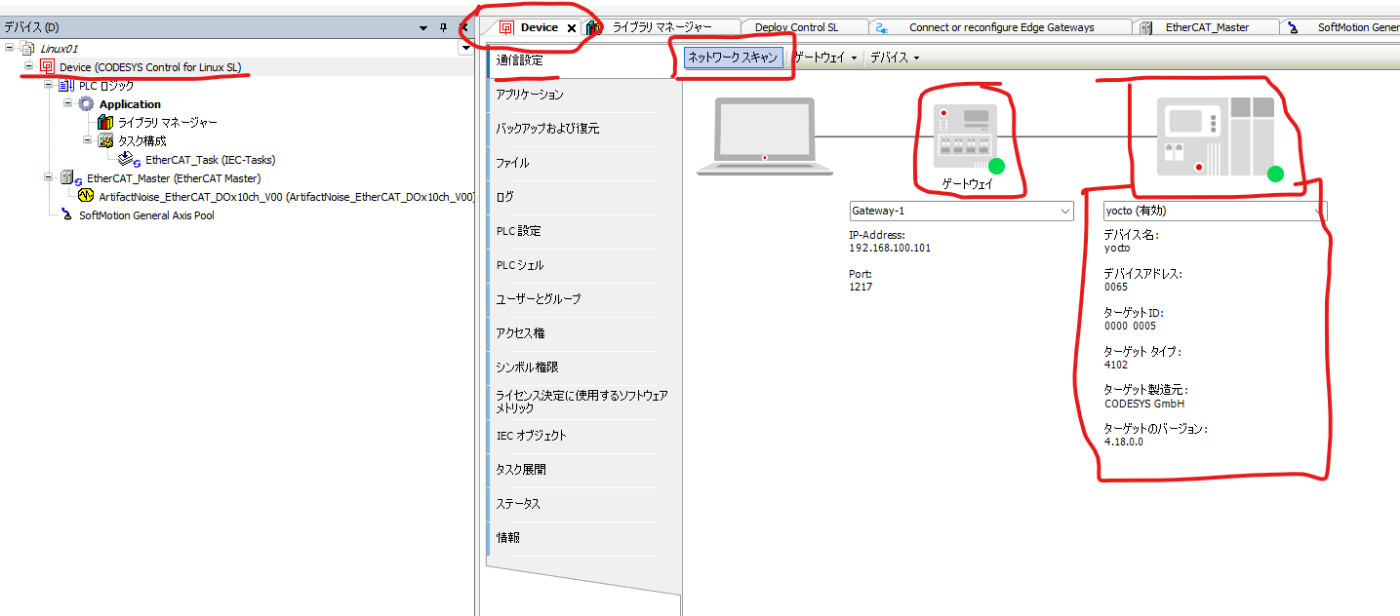Screen dimensions: 1400x616
Task: Switch to the EtherCAT_Master tab
Action: tap(1207, 27)
